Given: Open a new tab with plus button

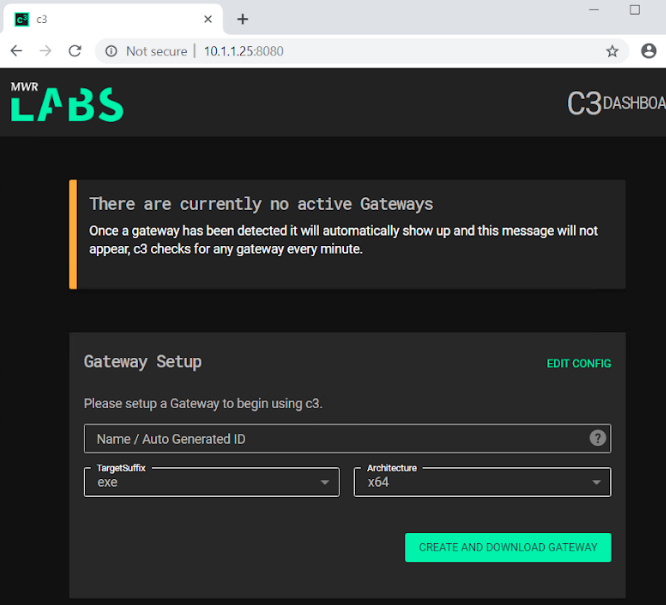Looking at the screenshot, I should click(243, 19).
